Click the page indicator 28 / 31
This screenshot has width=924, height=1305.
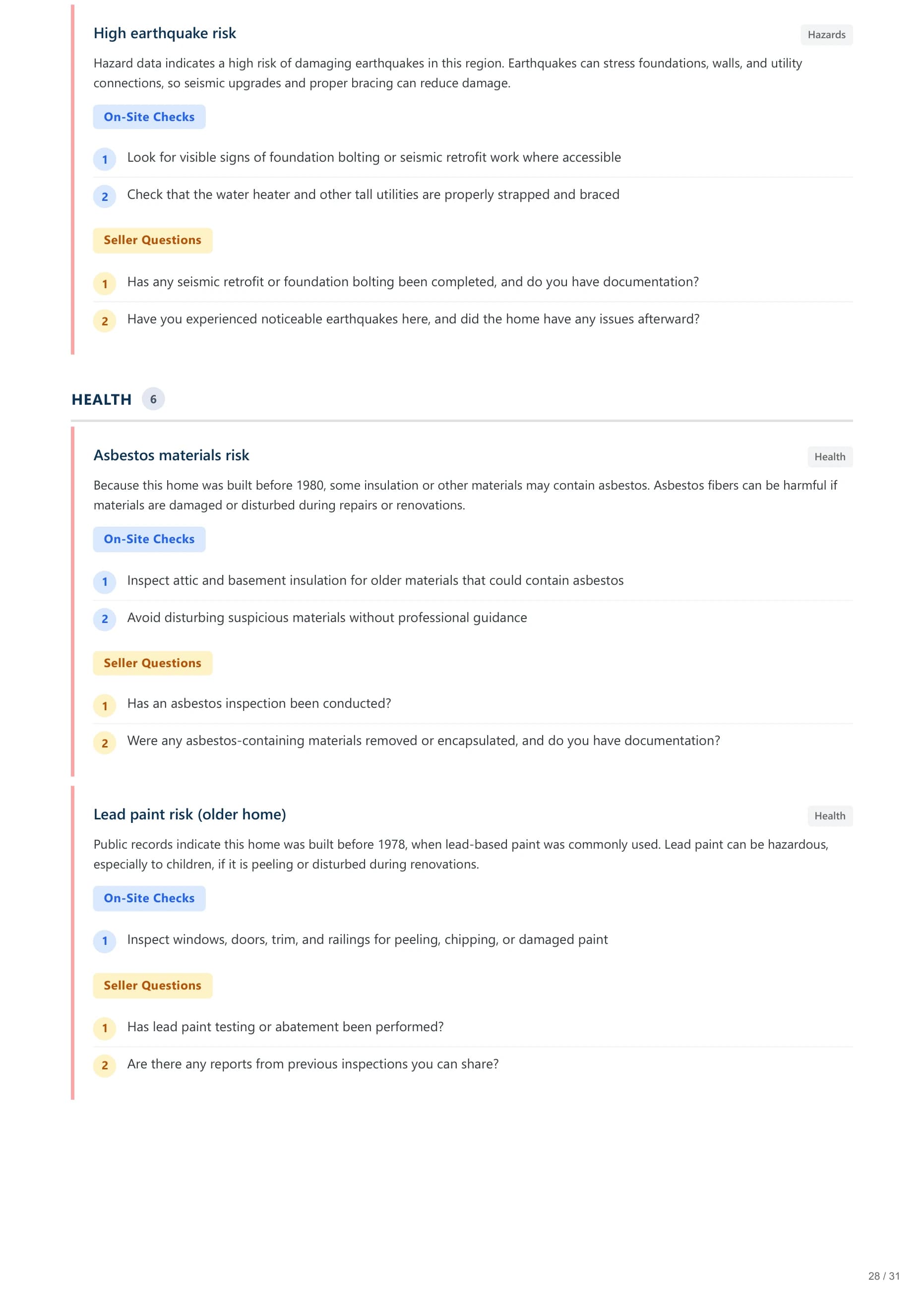[884, 1276]
